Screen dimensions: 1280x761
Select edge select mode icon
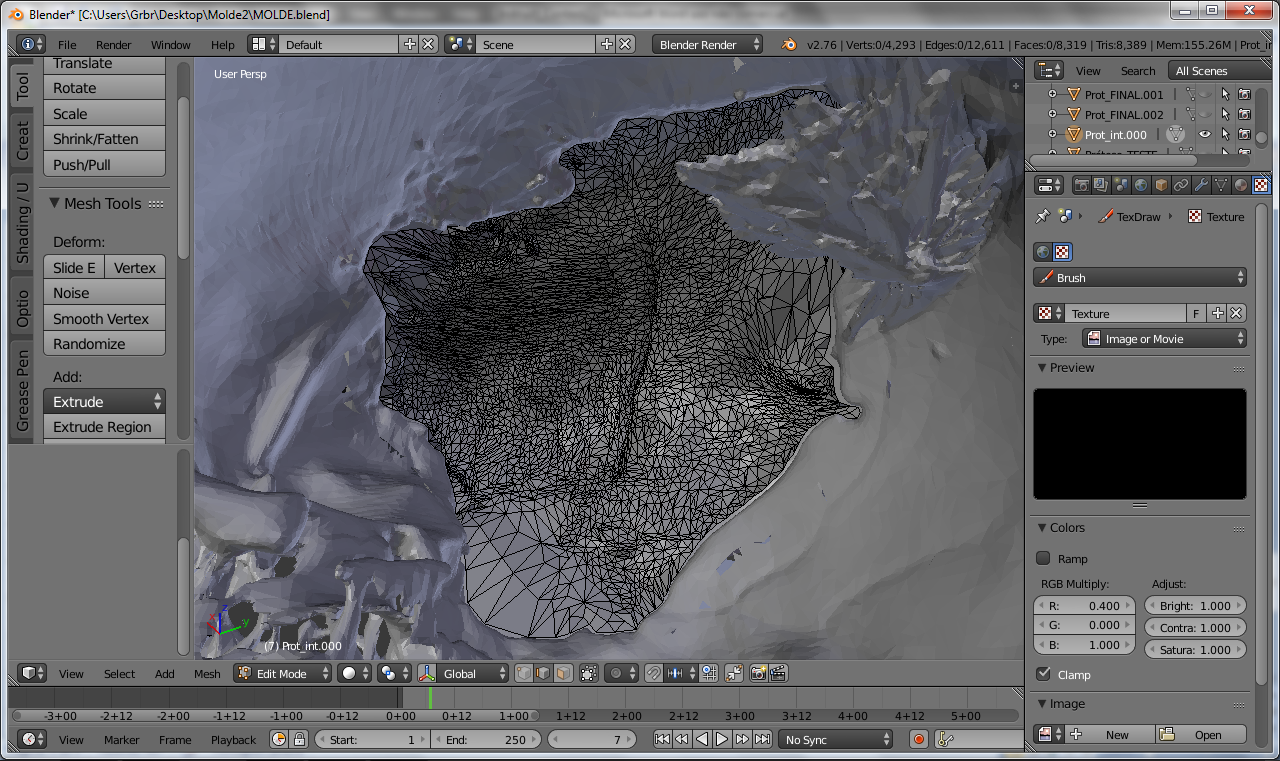543,673
